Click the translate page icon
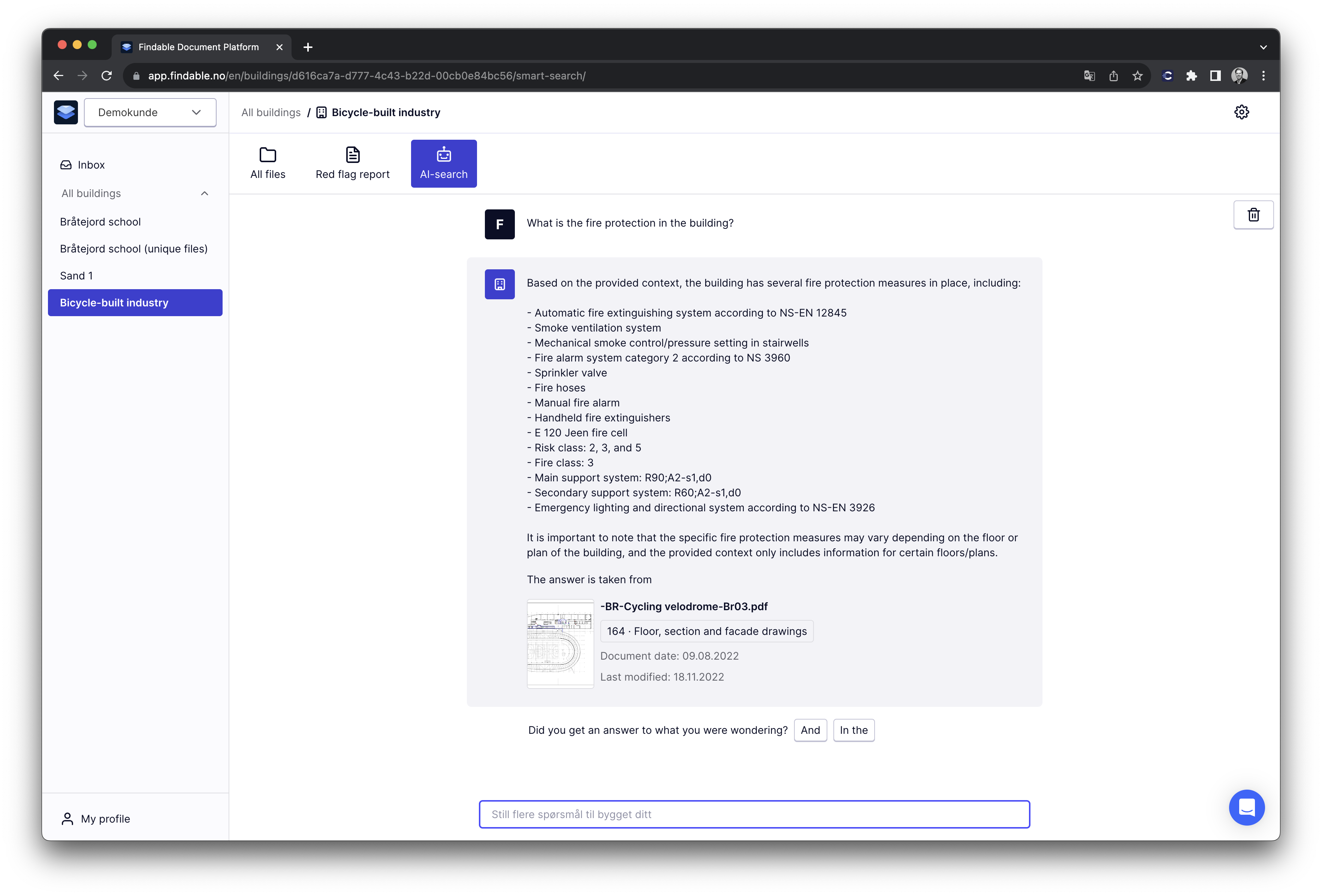The image size is (1322, 896). coord(1089,76)
